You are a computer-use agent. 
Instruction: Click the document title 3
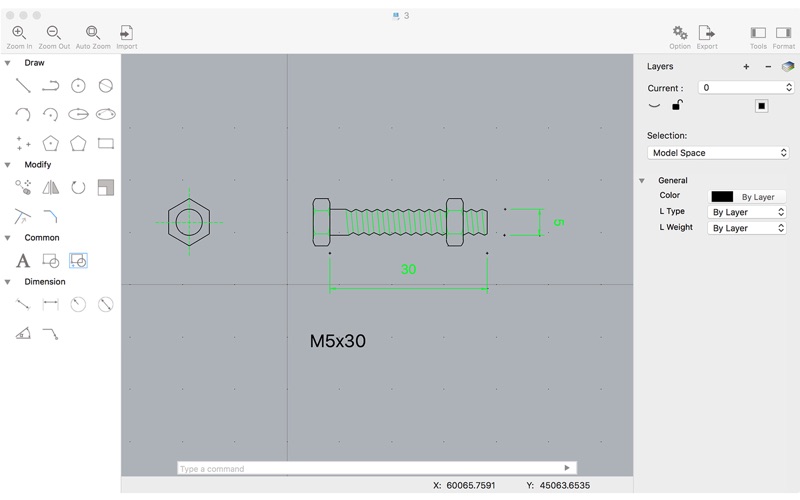406,16
